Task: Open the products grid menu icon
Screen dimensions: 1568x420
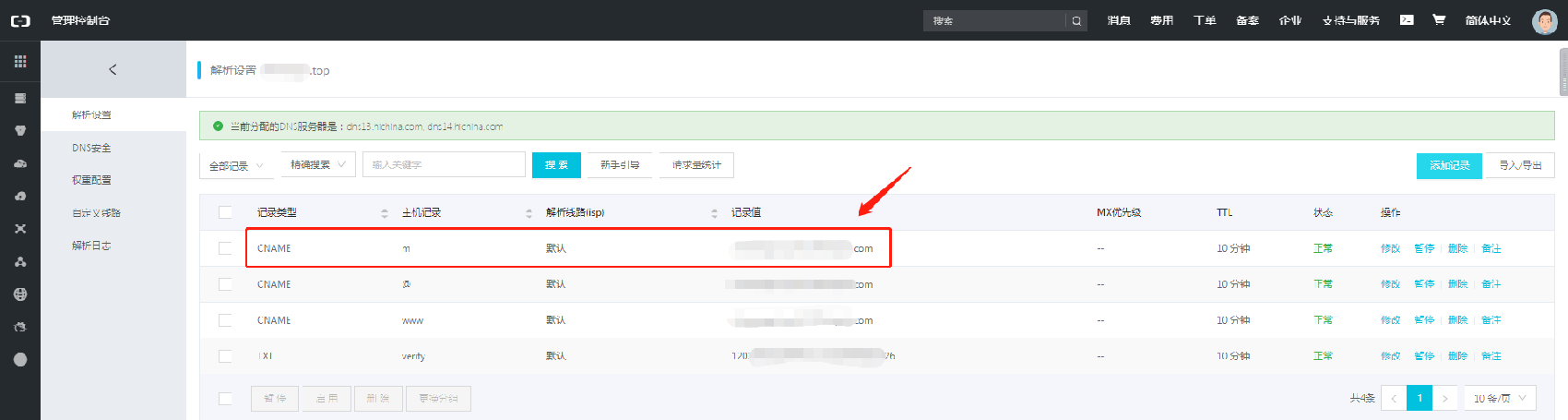Action: pyautogui.click(x=20, y=62)
